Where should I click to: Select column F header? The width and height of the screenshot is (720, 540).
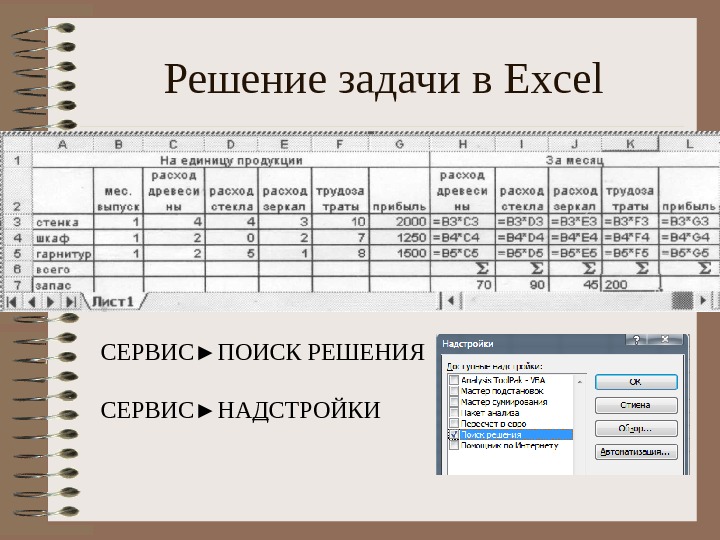pyautogui.click(x=340, y=144)
